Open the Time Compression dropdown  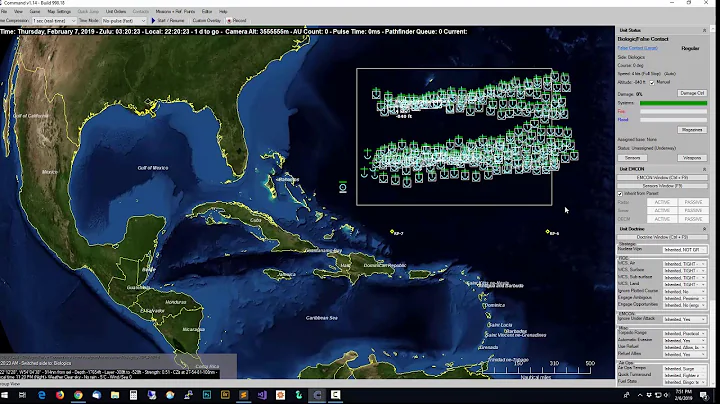pyautogui.click(x=54, y=21)
